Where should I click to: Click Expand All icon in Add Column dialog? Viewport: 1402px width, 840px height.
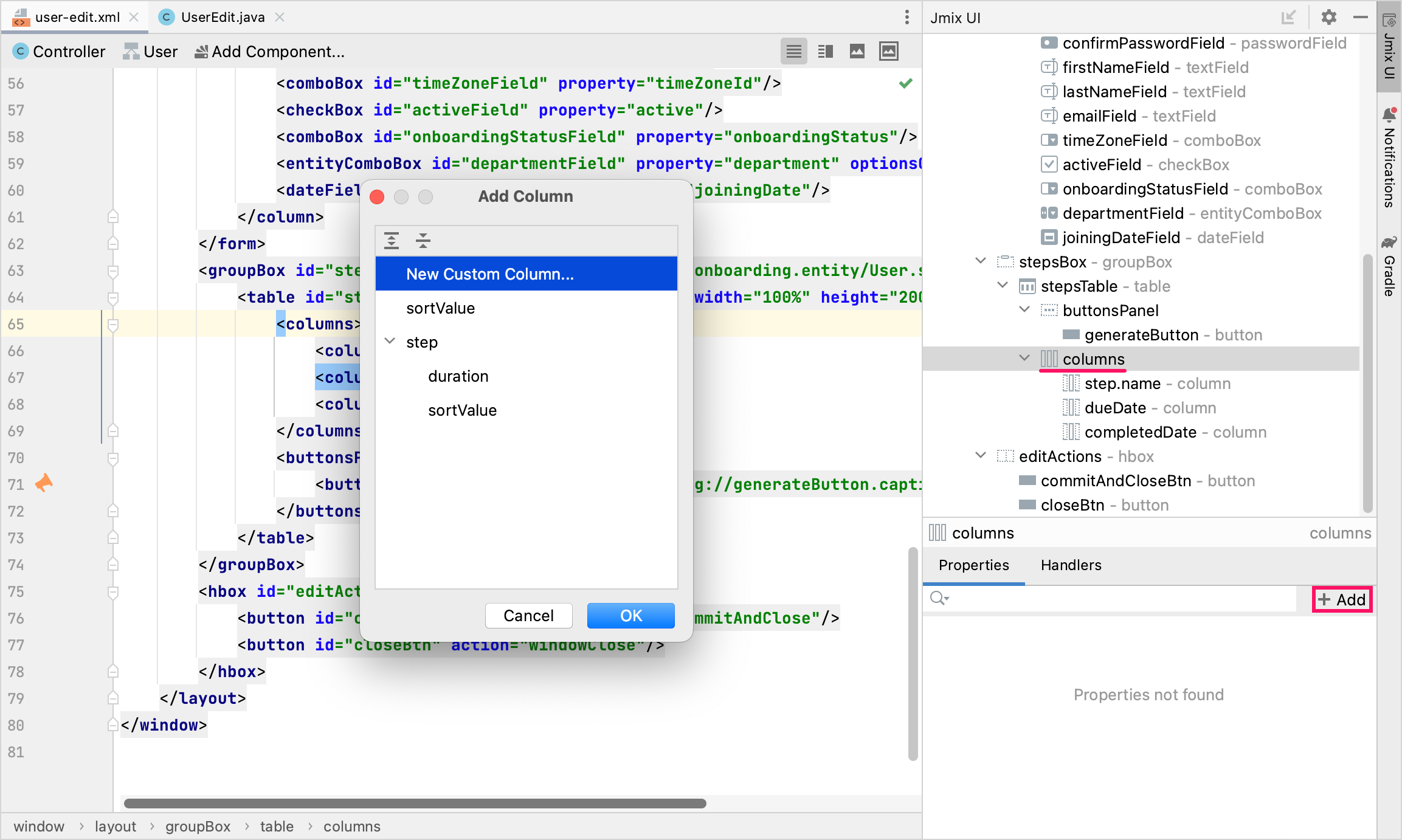pyautogui.click(x=392, y=241)
